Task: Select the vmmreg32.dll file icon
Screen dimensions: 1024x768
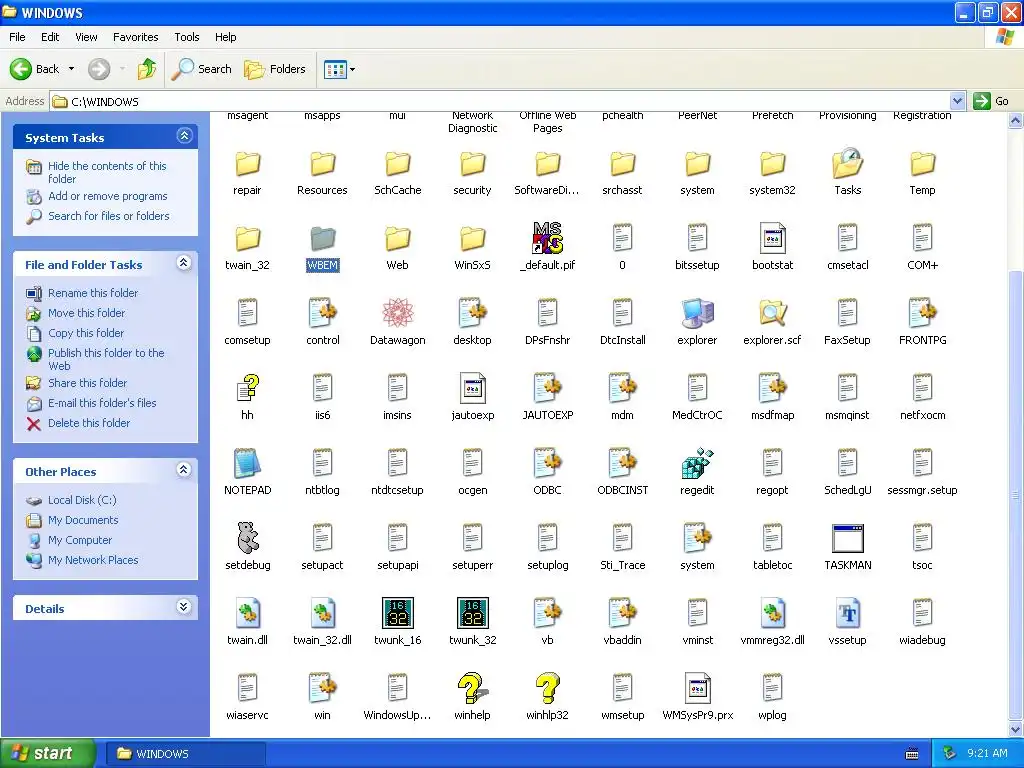Action: pos(772,613)
